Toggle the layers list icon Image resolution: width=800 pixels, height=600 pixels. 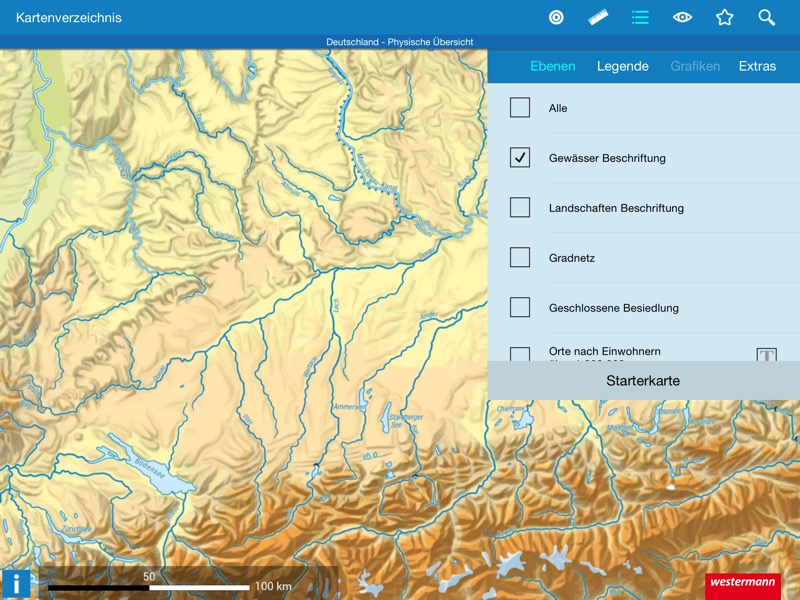coord(641,17)
